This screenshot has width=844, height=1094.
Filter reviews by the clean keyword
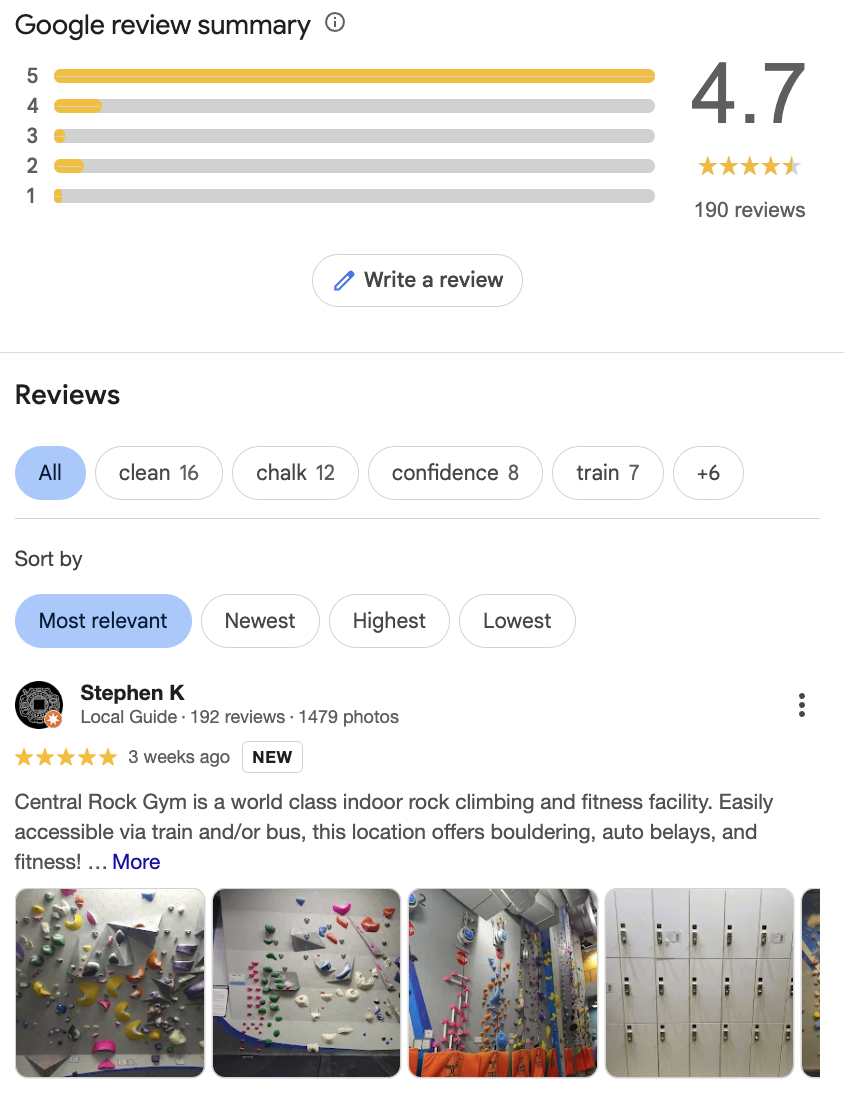(159, 473)
